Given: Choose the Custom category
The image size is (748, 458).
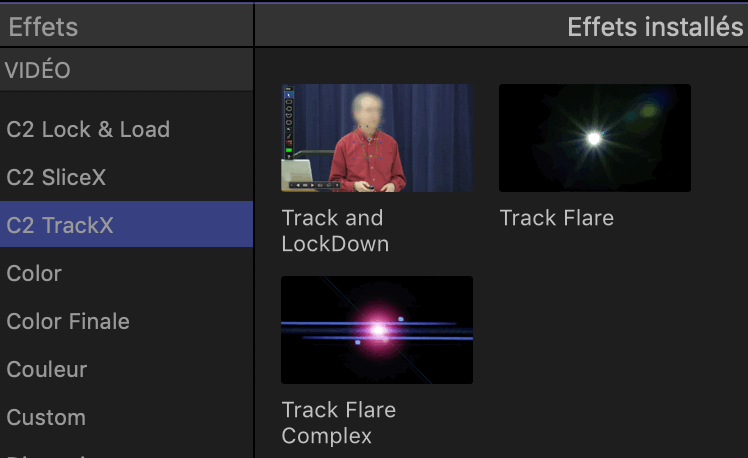Looking at the screenshot, I should 126,417.
